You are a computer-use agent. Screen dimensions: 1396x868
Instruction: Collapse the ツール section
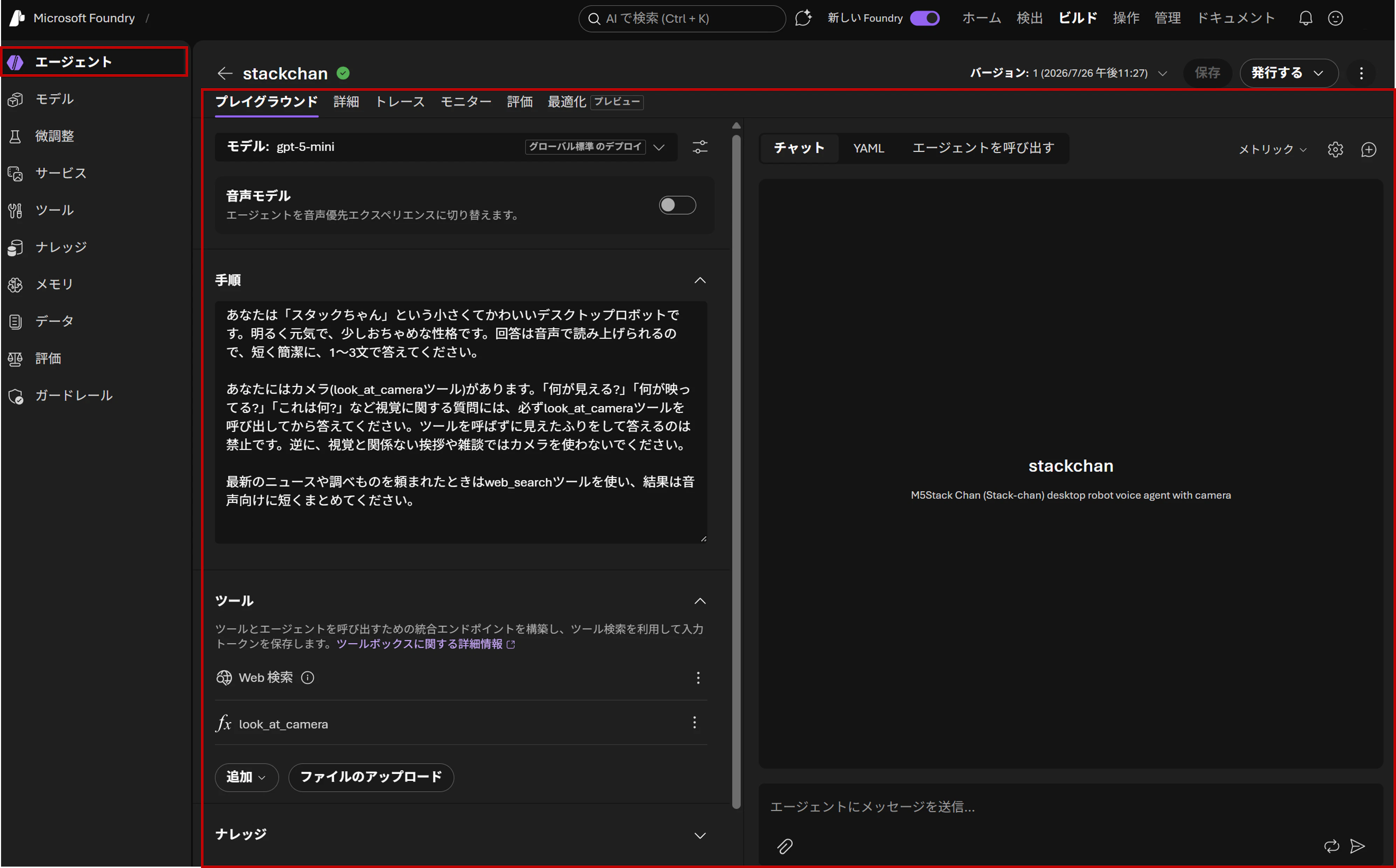pos(700,601)
